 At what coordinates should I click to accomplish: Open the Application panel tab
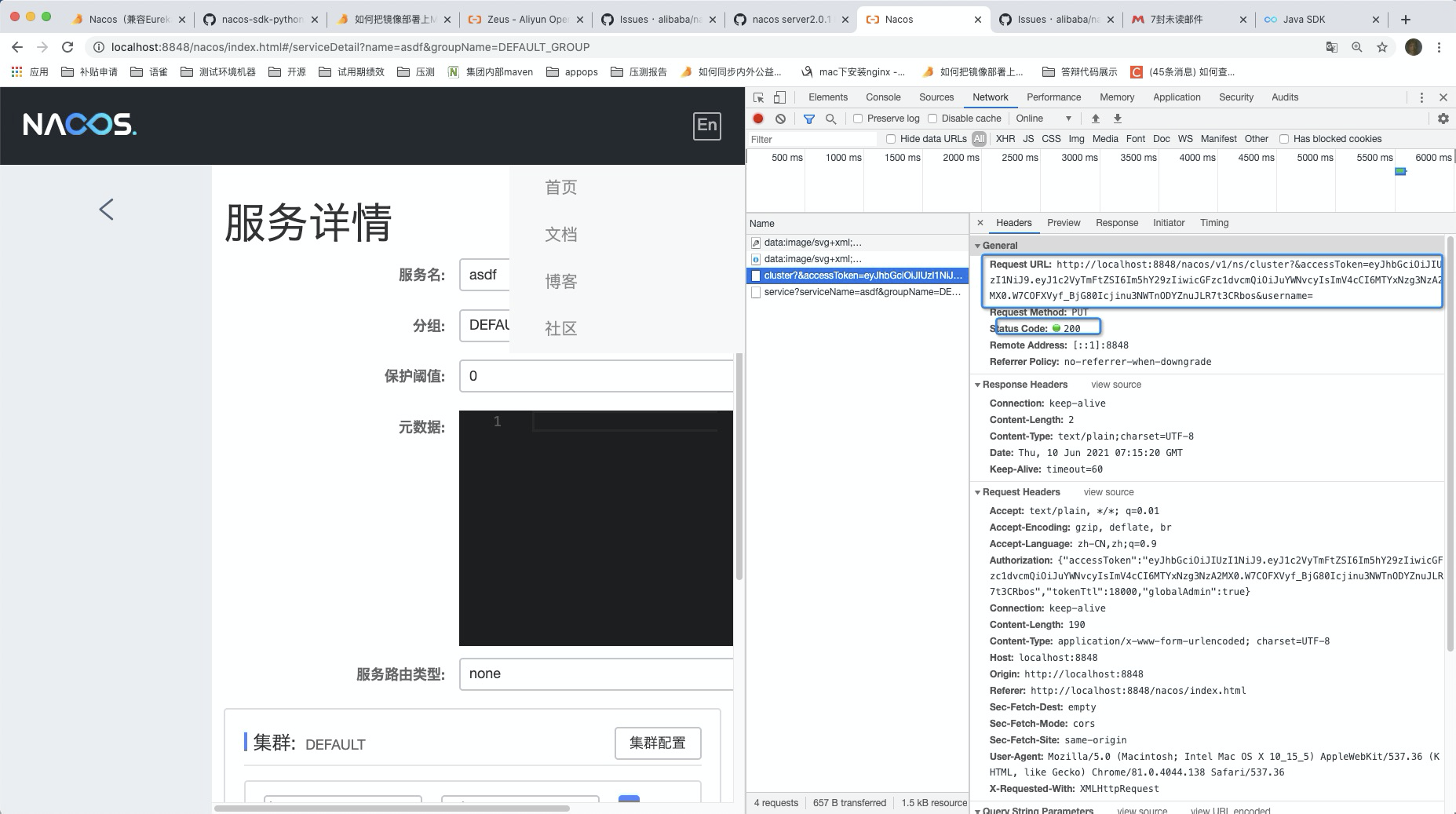coord(1177,97)
